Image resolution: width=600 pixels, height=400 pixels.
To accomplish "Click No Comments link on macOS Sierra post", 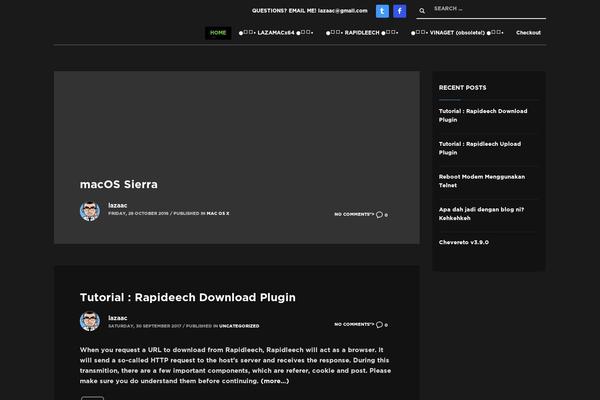I will tap(354, 214).
